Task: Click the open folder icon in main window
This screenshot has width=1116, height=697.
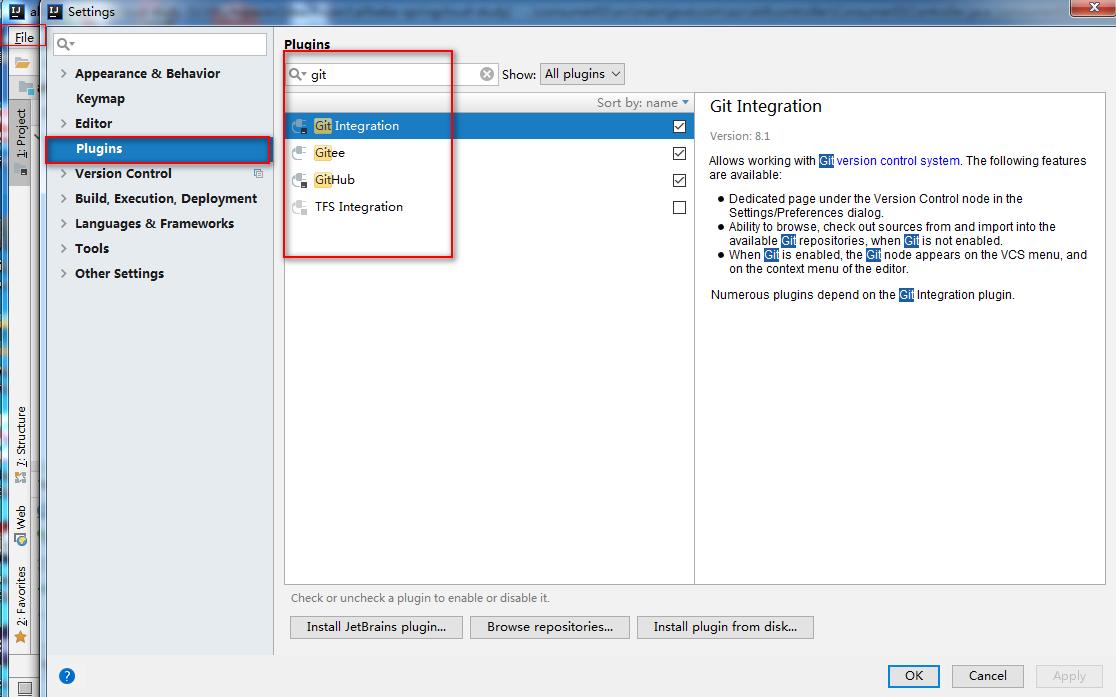Action: coord(23,63)
